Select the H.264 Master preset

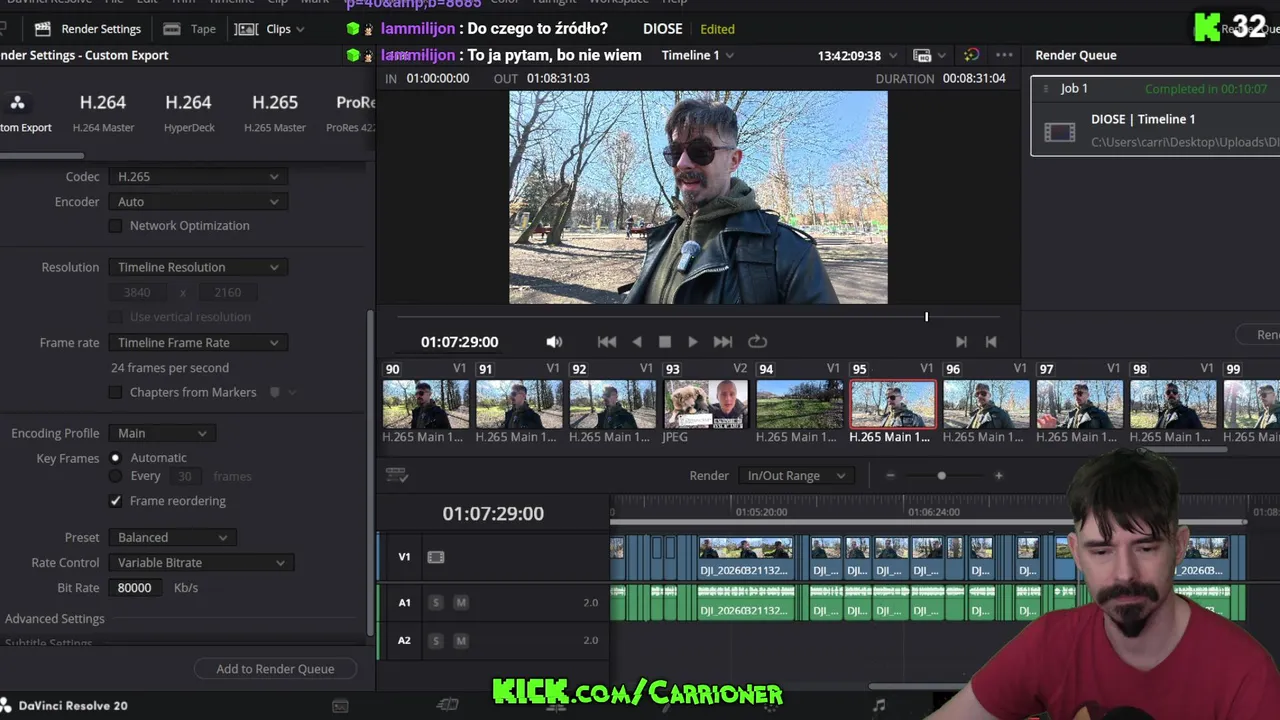click(x=103, y=112)
